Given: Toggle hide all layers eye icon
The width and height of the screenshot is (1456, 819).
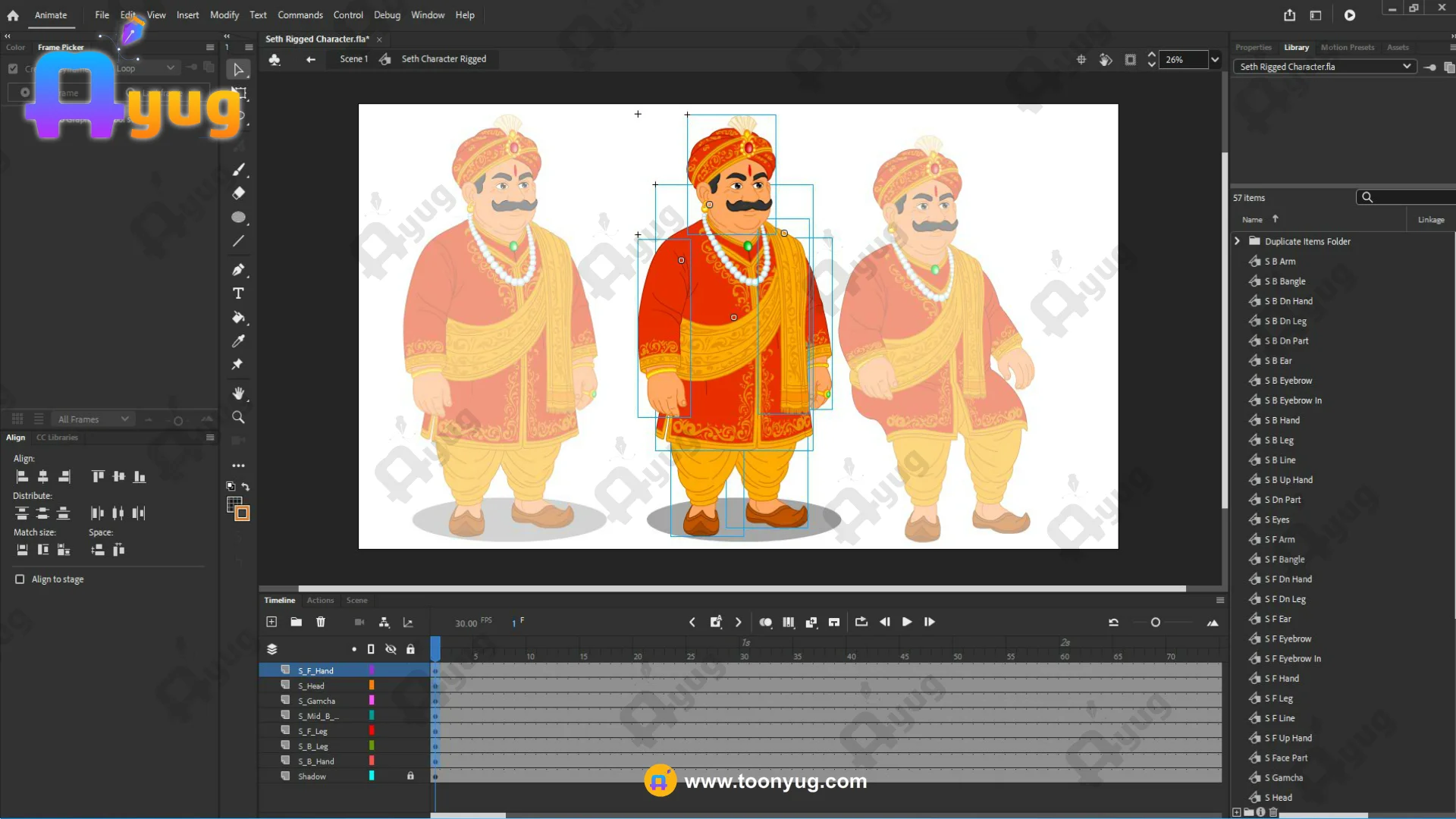Looking at the screenshot, I should 391,649.
